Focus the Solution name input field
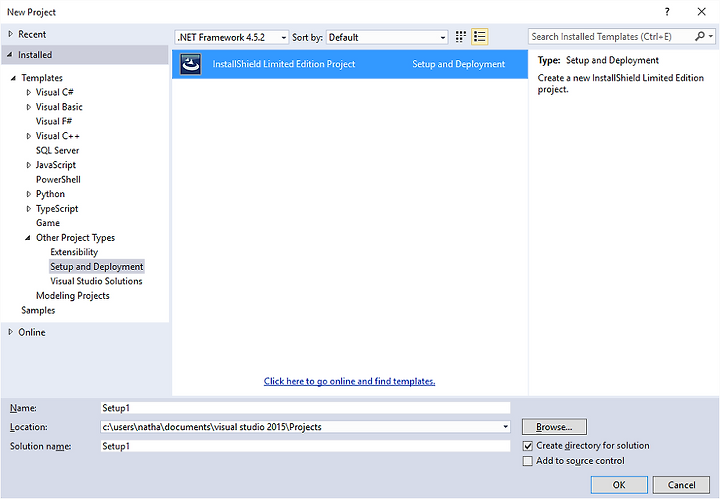Viewport: 720px width, 499px height. (305, 446)
